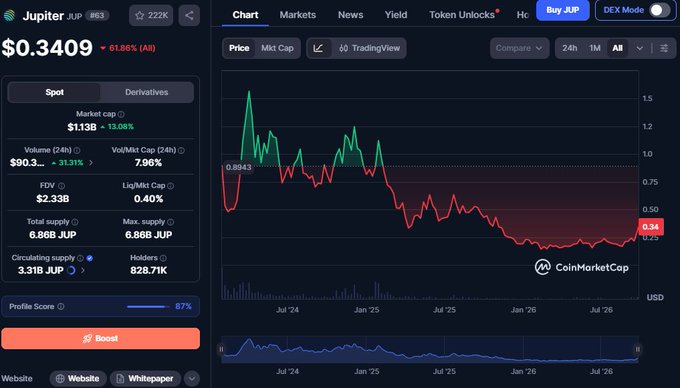Click the Jupiter token logo icon
Screen dimensions: 680x388
tap(9, 16)
